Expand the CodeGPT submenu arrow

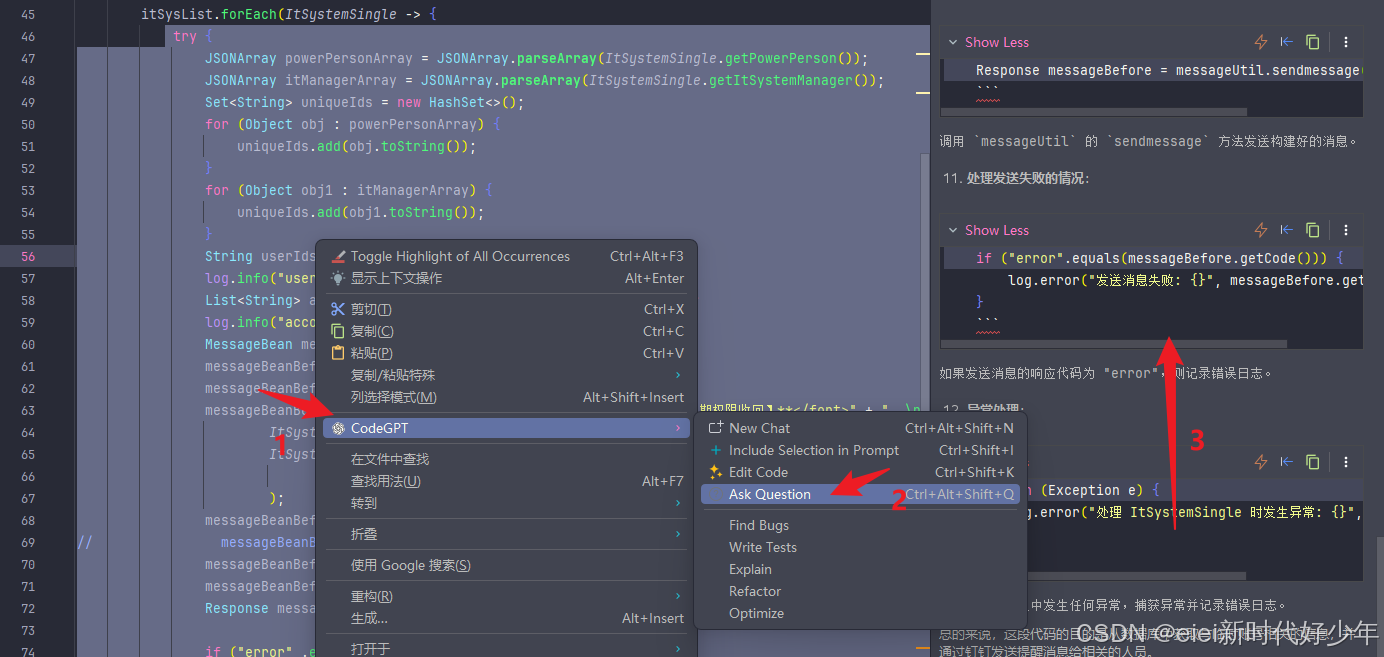click(x=678, y=428)
